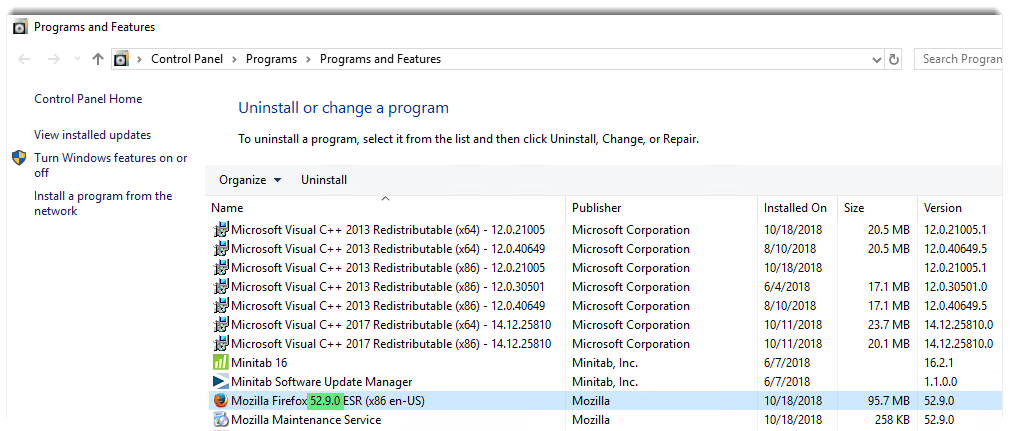Click installer icon of Visual C++ 2013 (x86) 12.0.30501
The height and width of the screenshot is (431, 1010).
click(x=221, y=287)
